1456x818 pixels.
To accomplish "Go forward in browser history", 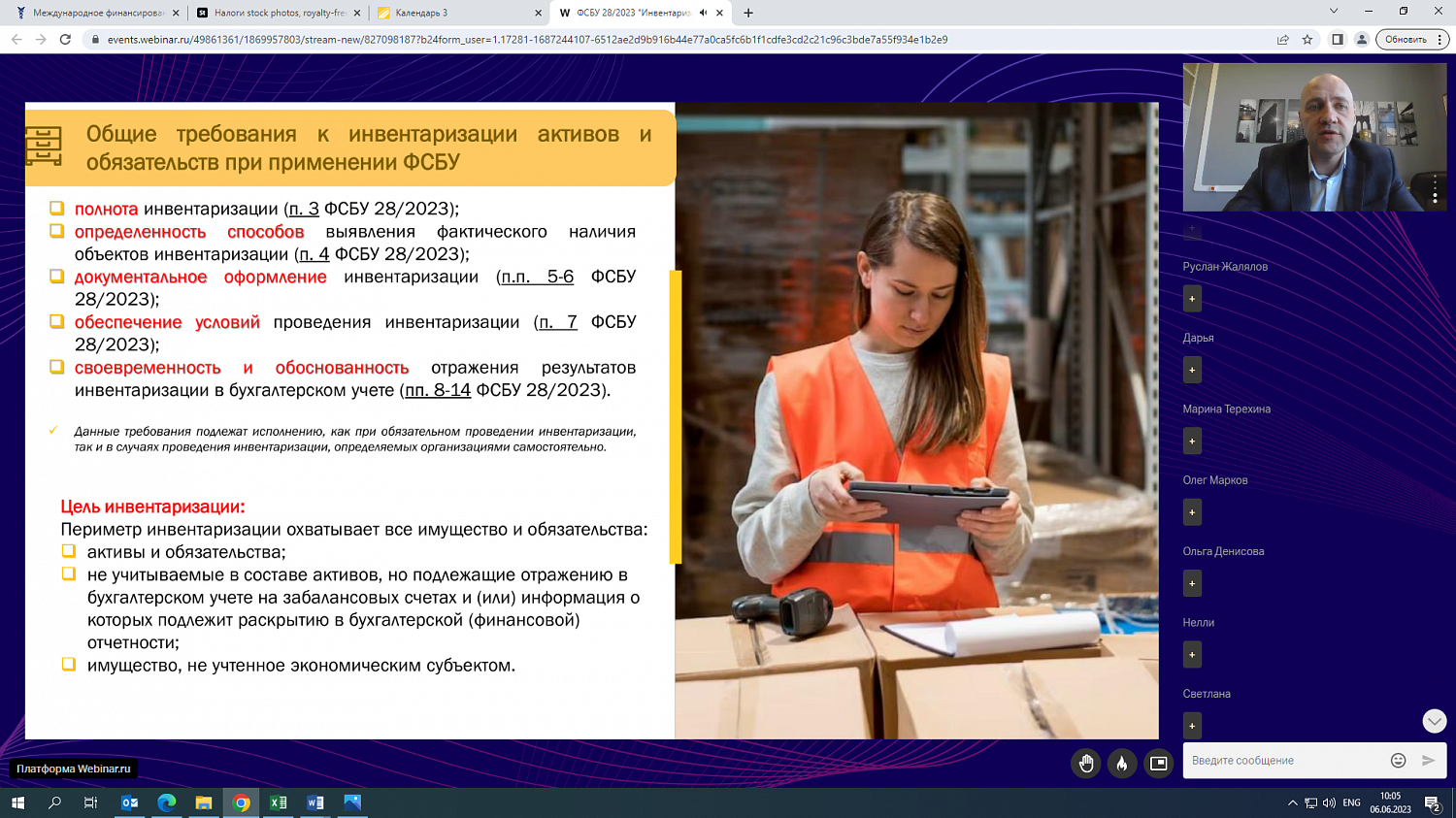I will [x=41, y=40].
